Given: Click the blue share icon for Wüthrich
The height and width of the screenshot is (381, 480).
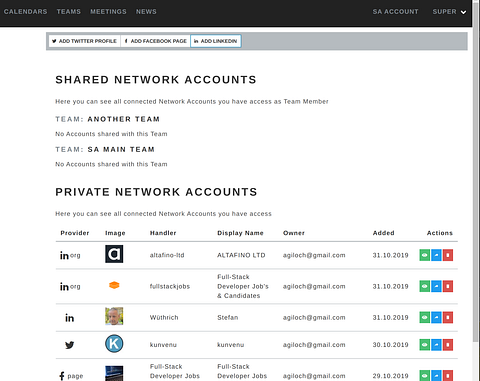Looking at the screenshot, I should click(436, 317).
